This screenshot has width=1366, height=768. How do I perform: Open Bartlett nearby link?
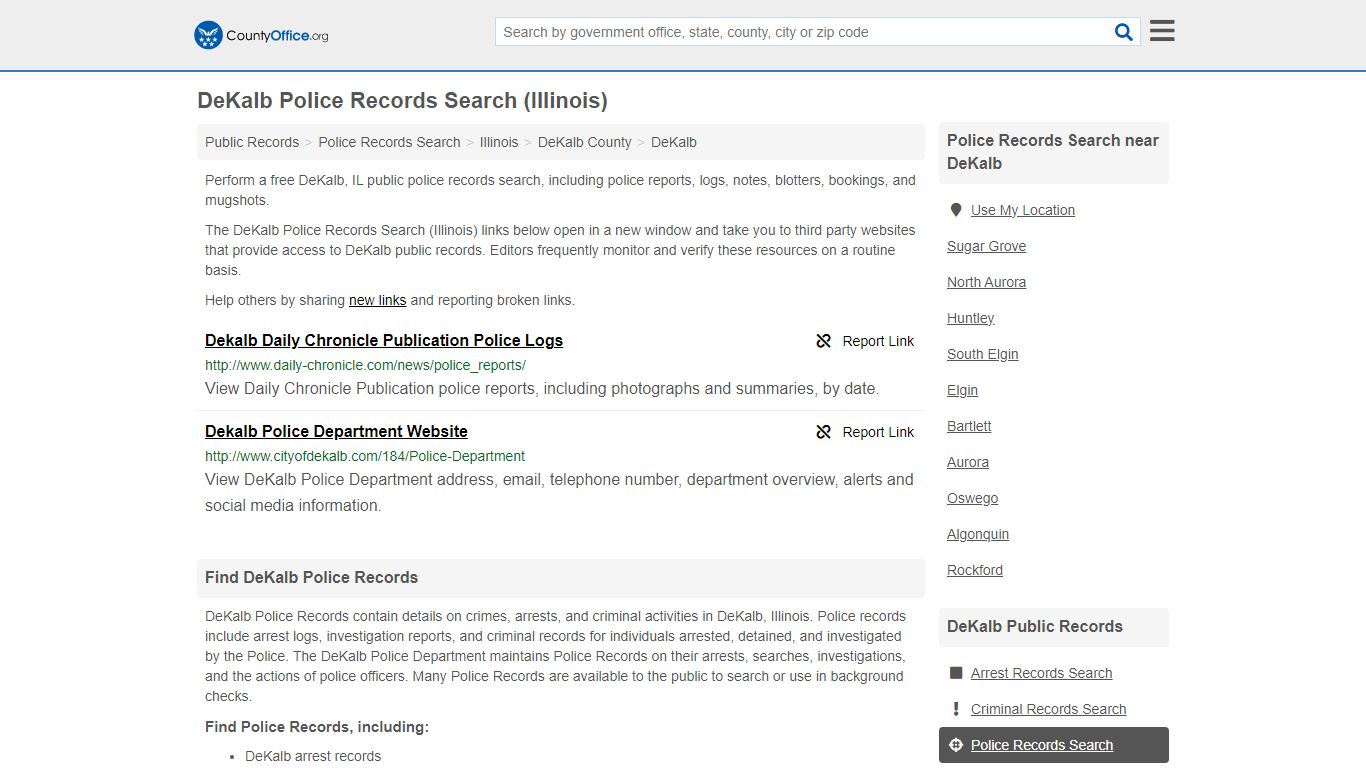[969, 426]
